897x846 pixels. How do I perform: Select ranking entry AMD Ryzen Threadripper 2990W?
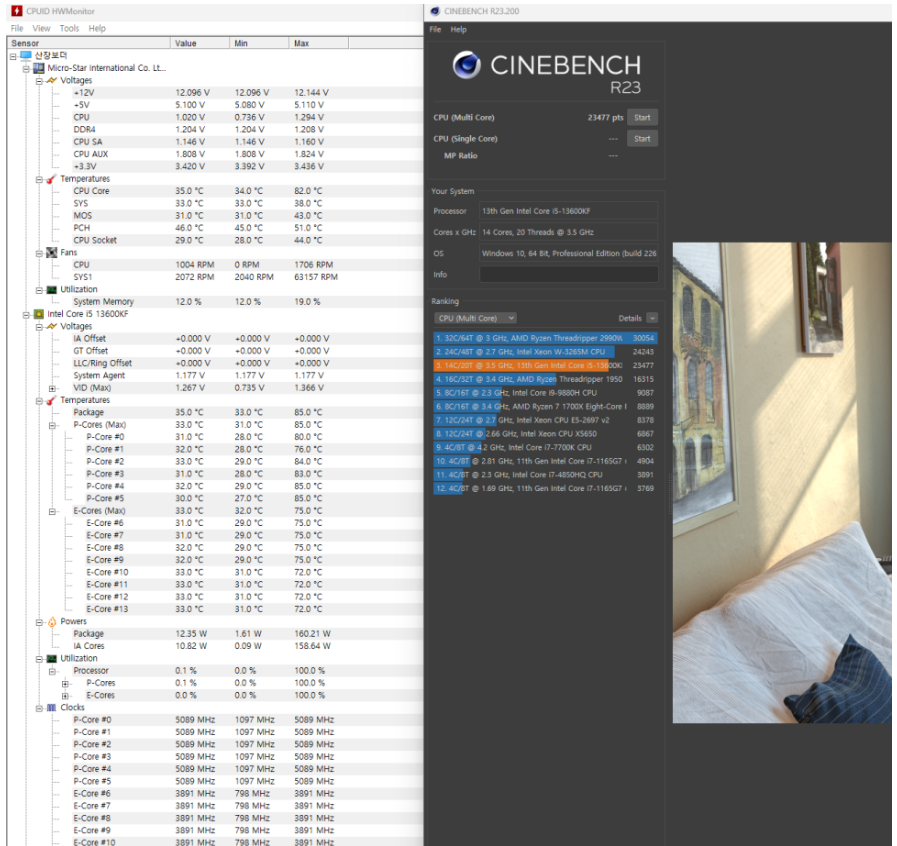(x=545, y=338)
